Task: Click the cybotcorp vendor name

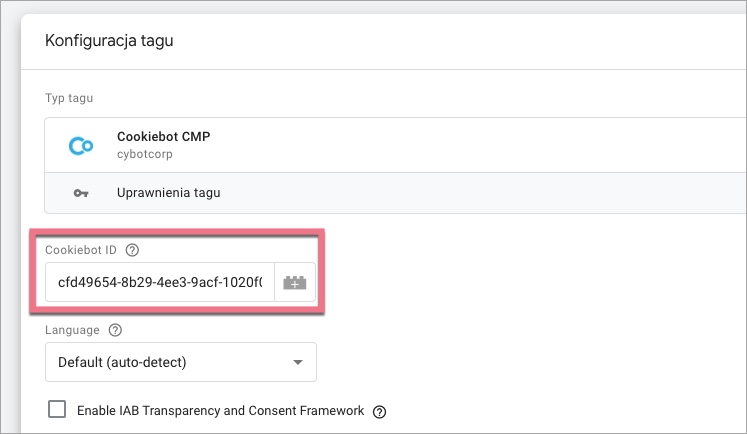Action: click(144, 154)
